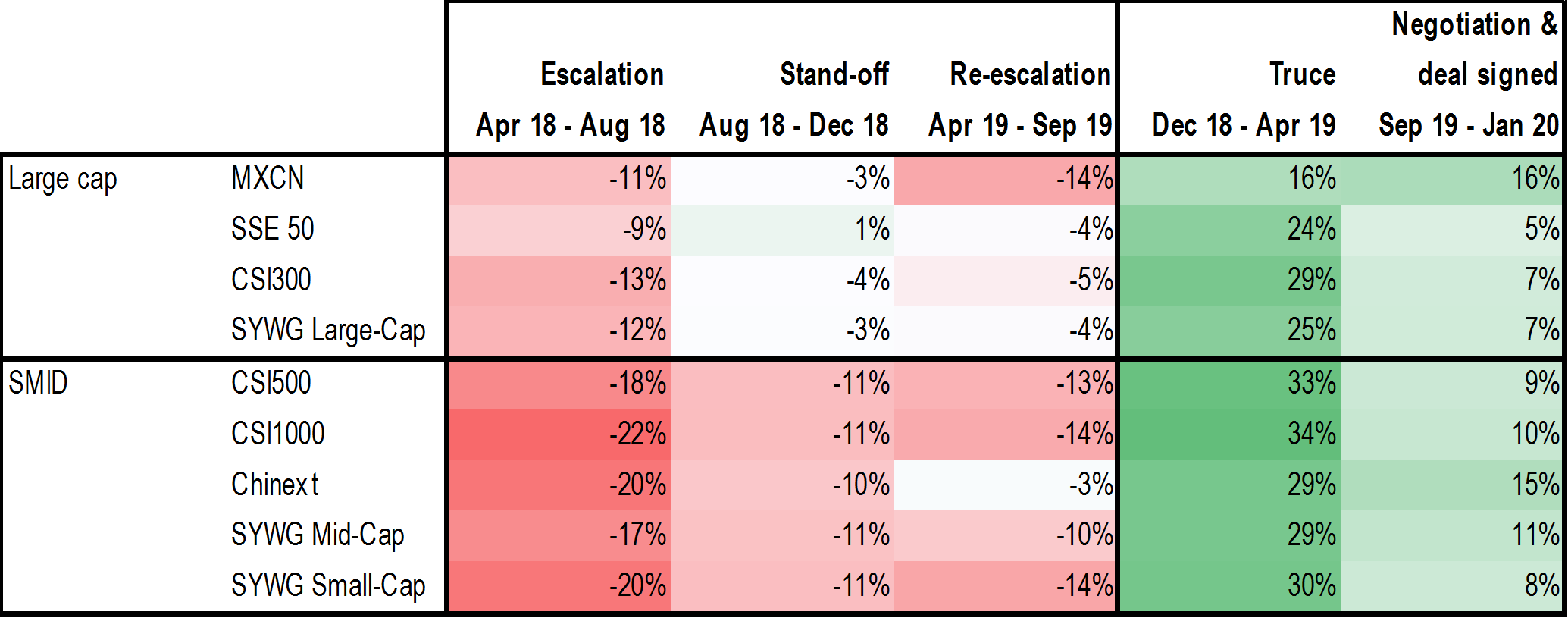The height and width of the screenshot is (618, 1568).
Task: Click the CSI300 Truce cell showing 29%
Action: click(x=1311, y=281)
